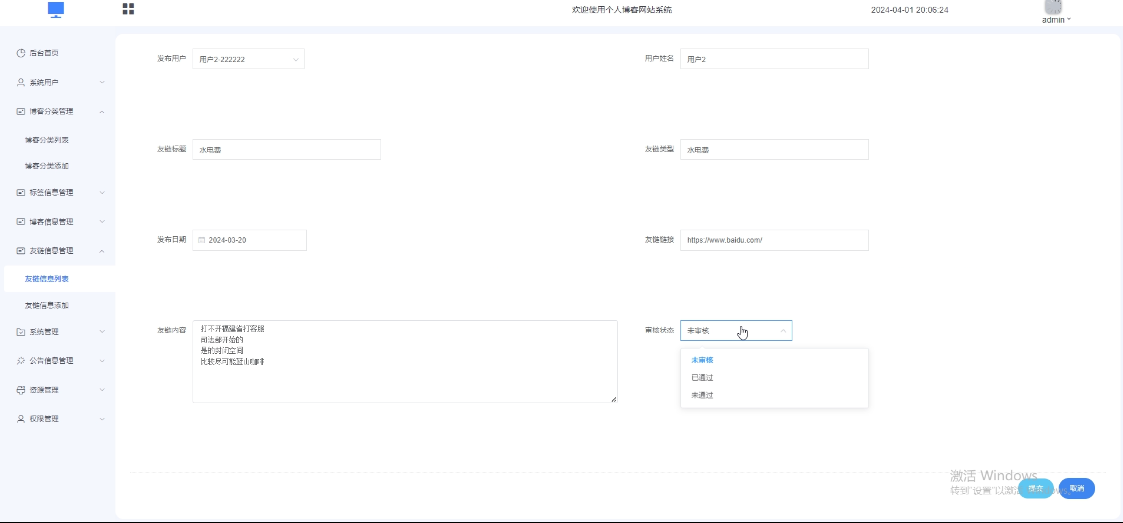
Task: Click the person icon beside 系统用户
Action: coord(21,82)
